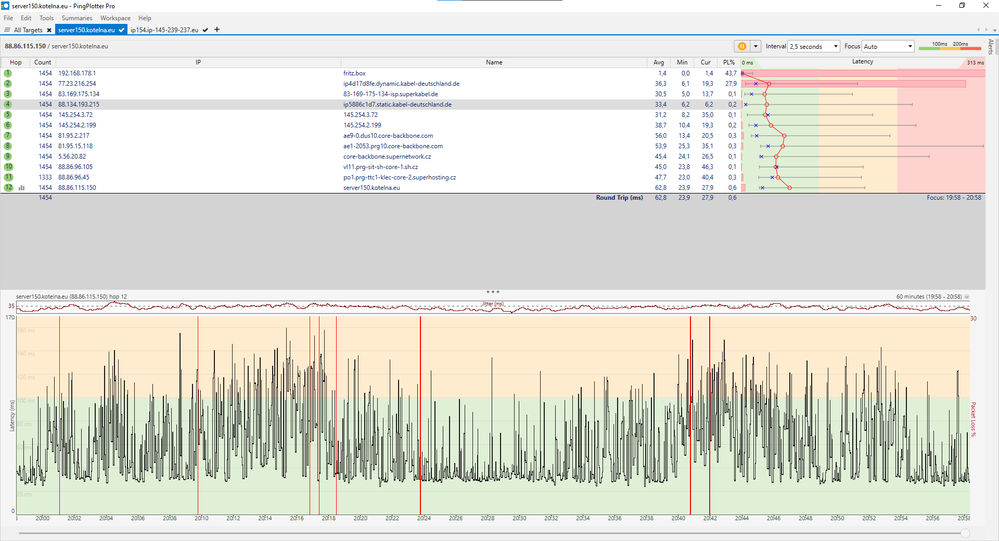Viewport: 999px width, 541px height.
Task: Toggle the timeline graph icon on hop 12
Action: [22, 188]
